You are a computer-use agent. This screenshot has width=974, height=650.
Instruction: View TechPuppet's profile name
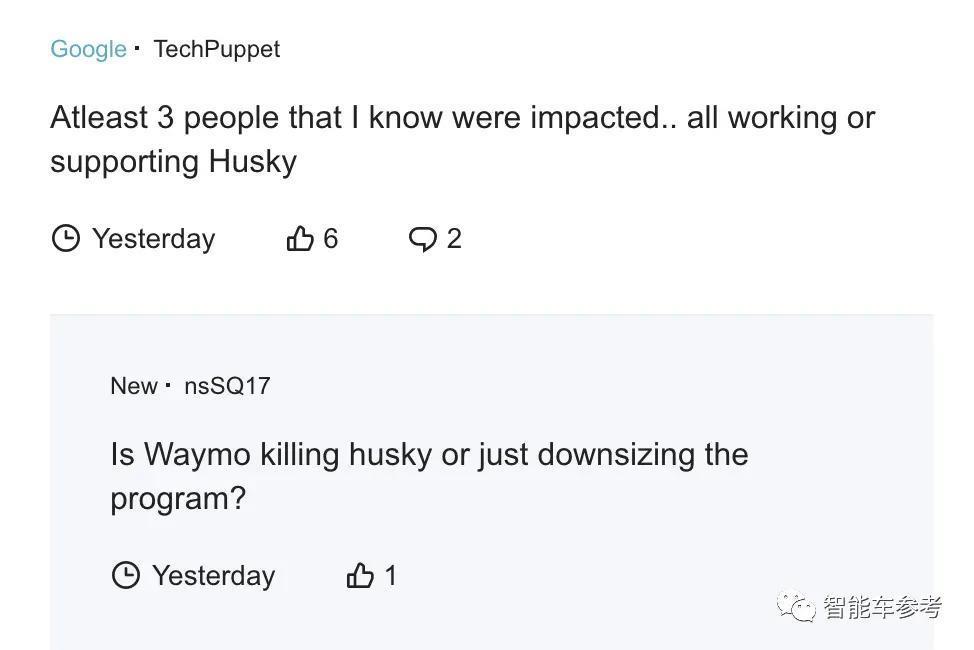pyautogui.click(x=216, y=48)
